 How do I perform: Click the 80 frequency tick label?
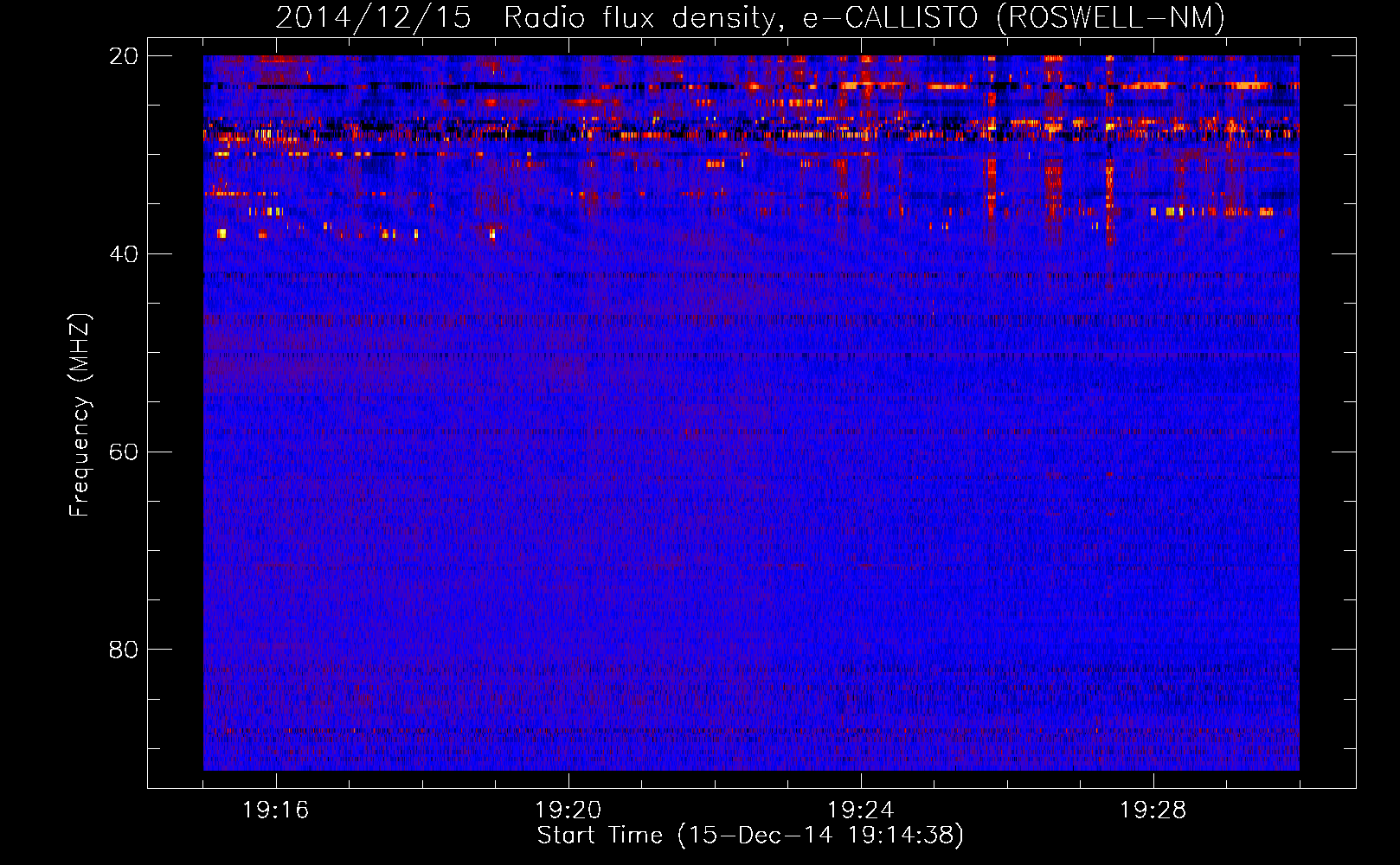point(123,650)
